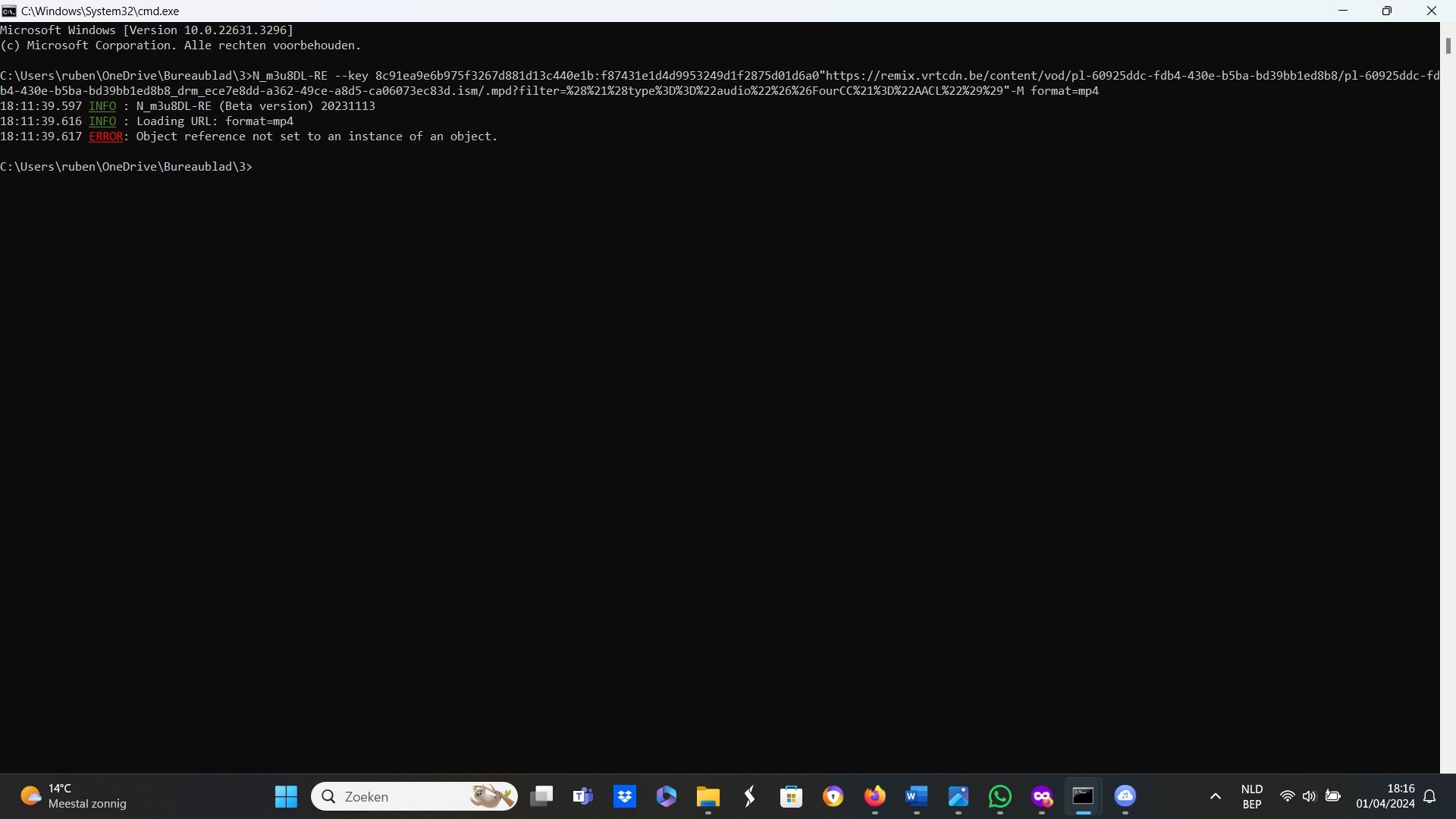1456x819 pixels.
Task: Show hidden system tray icons
Action: click(1216, 796)
